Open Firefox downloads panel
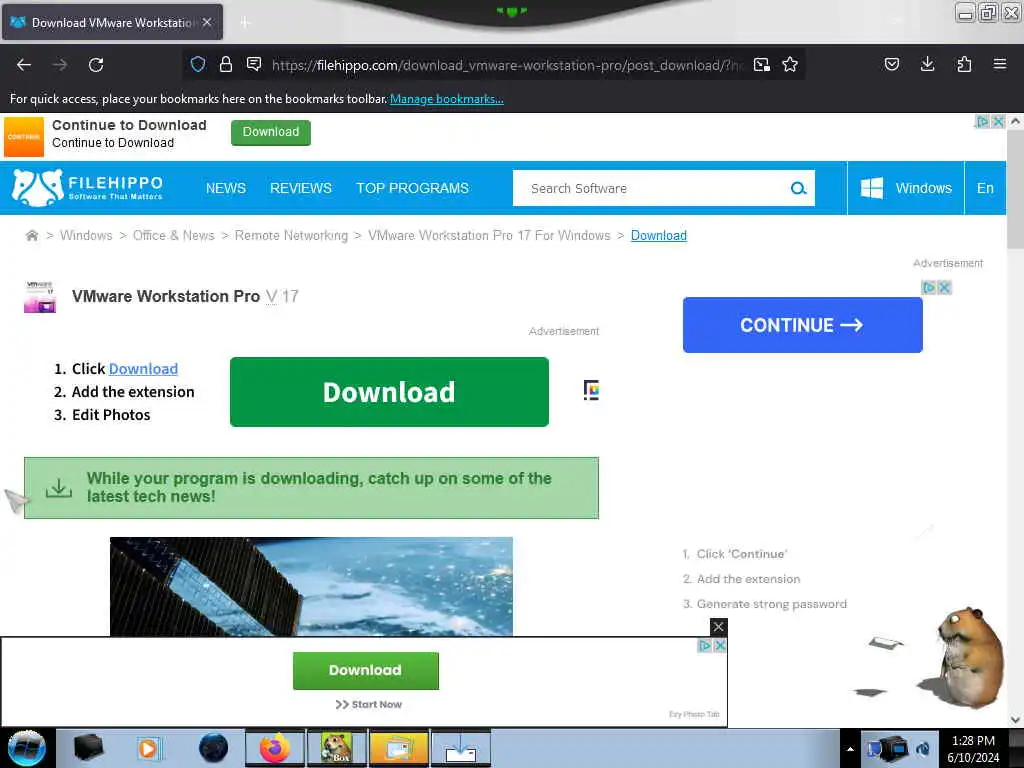The image size is (1024, 768). point(927,64)
